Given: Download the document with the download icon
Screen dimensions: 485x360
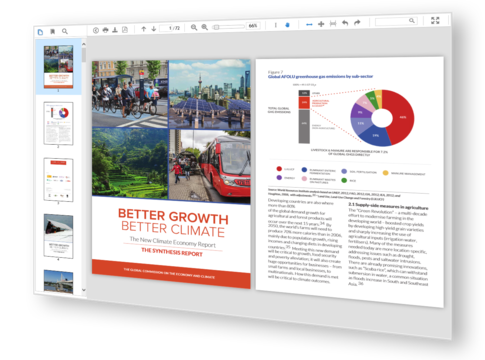Looking at the screenshot, I should click(x=115, y=30).
